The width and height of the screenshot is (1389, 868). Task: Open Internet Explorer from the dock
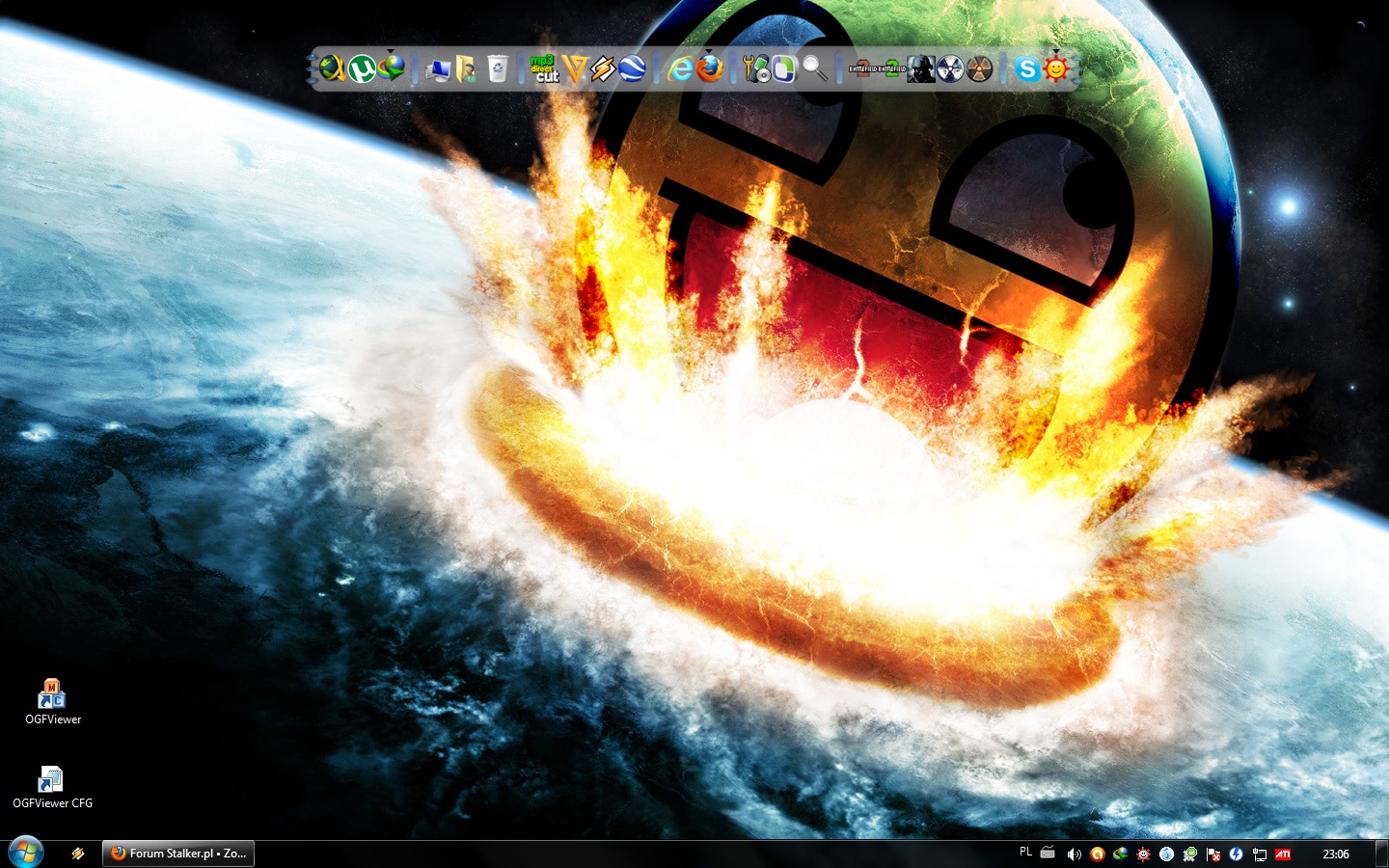681,68
